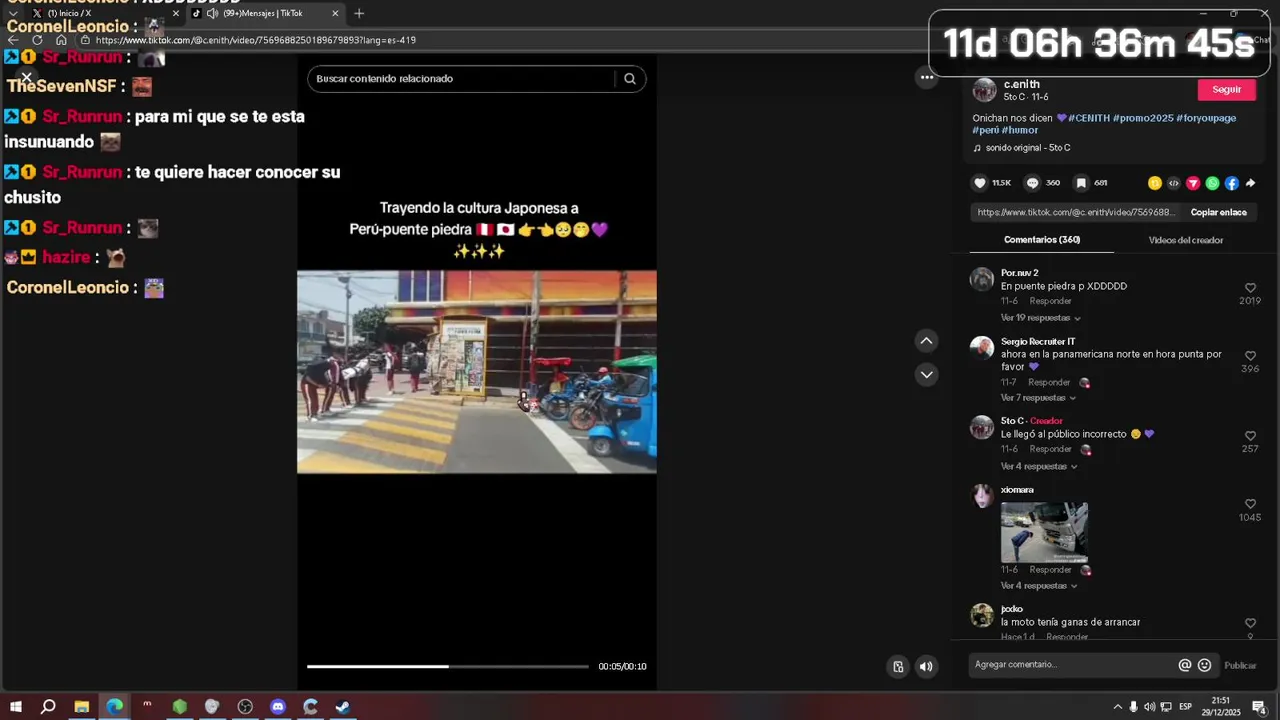This screenshot has height=720, width=1280.
Task: Open more share options arrow
Action: (x=1250, y=183)
